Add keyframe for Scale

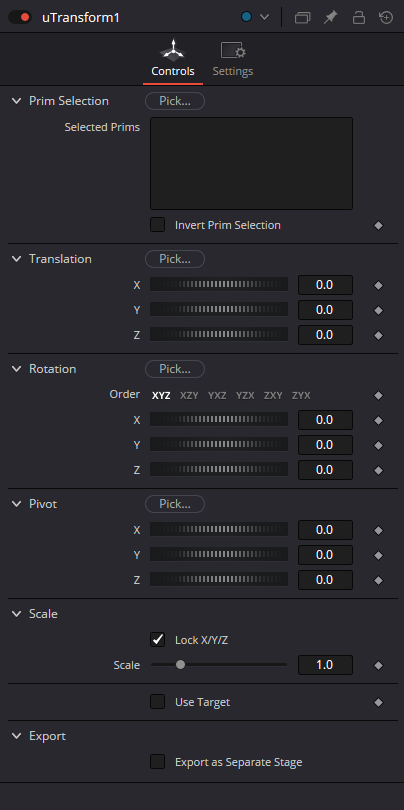coord(379,666)
